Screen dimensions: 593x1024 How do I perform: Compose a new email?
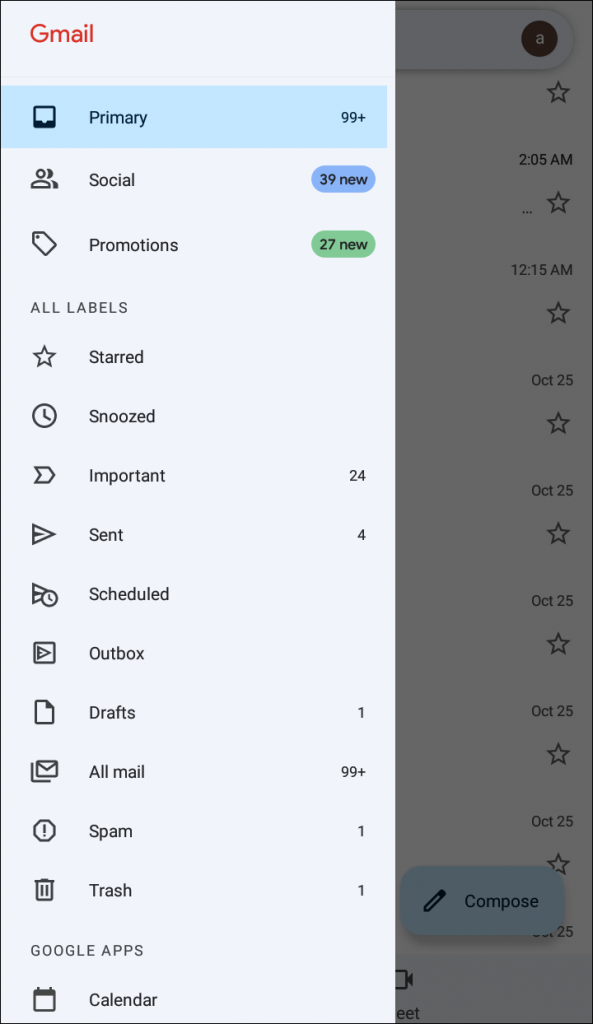tap(482, 901)
